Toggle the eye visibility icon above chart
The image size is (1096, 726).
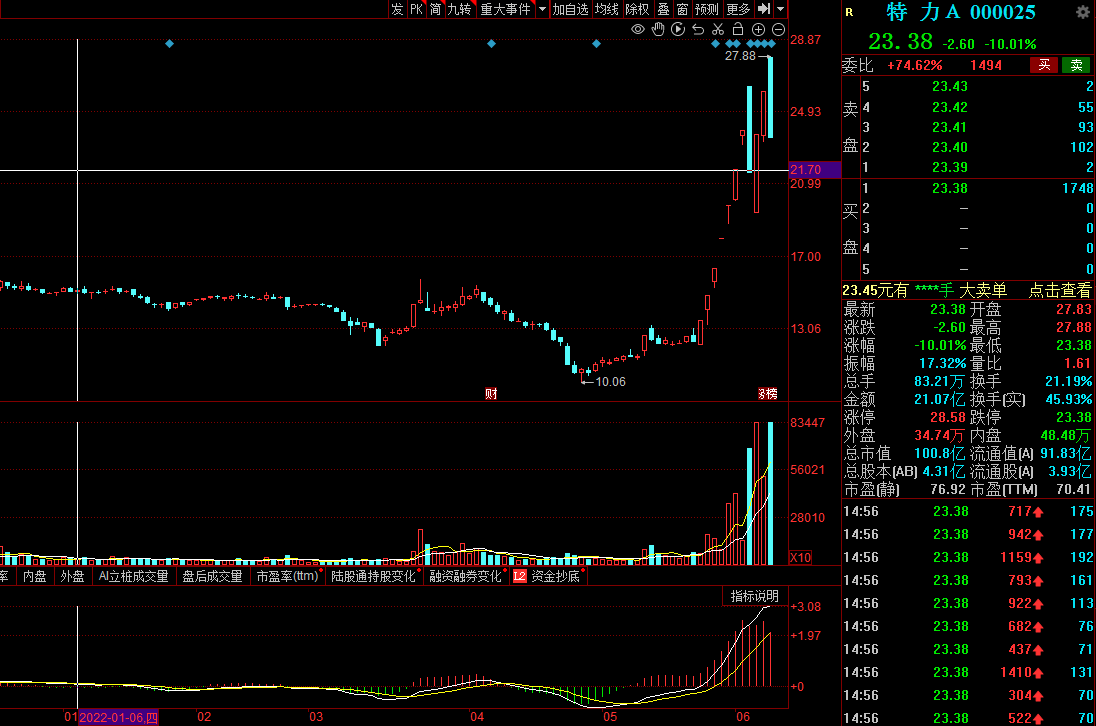(x=637, y=29)
